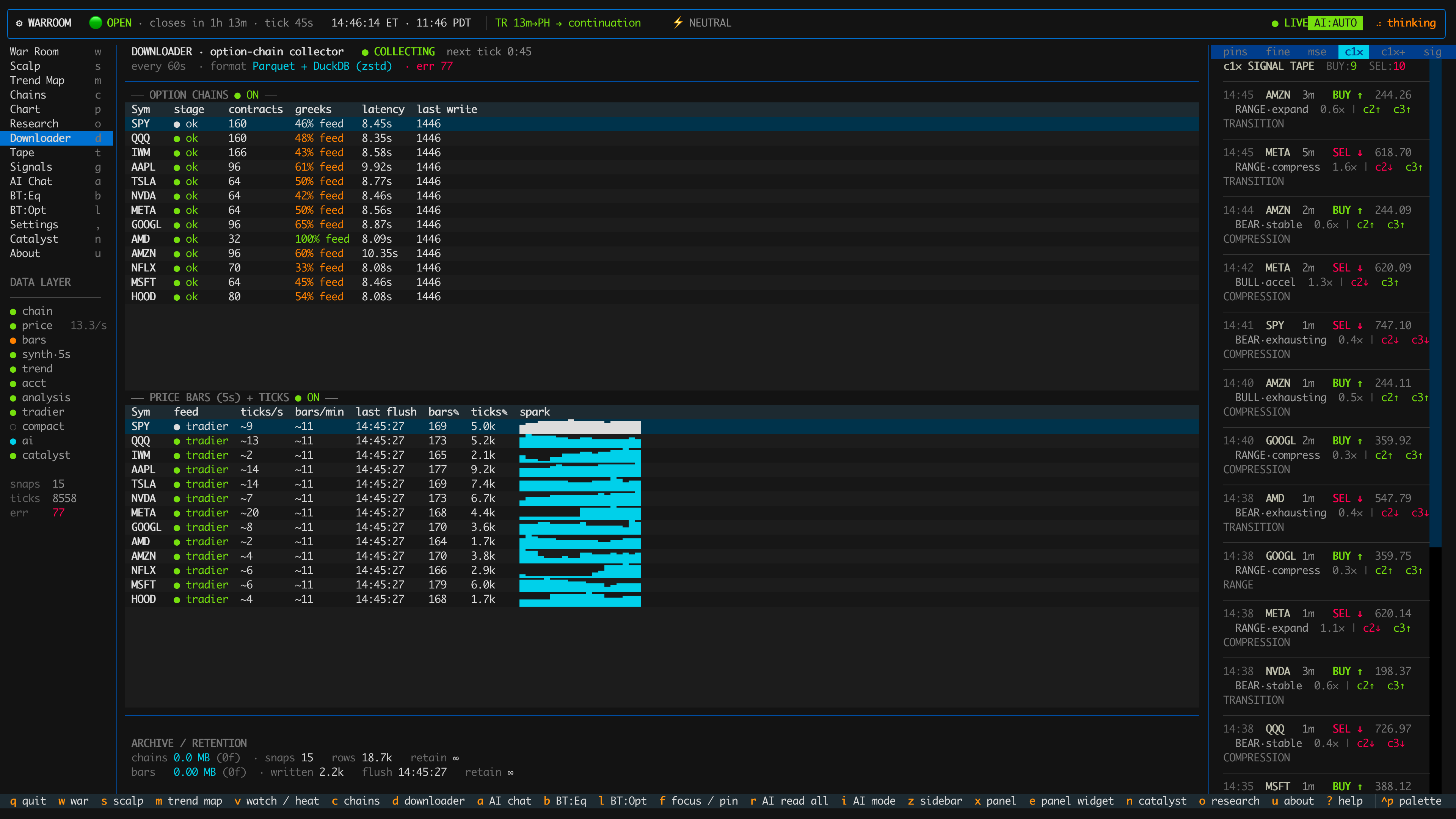Click the AAPL spark chart
The height and width of the screenshot is (819, 1456).
pos(580,470)
